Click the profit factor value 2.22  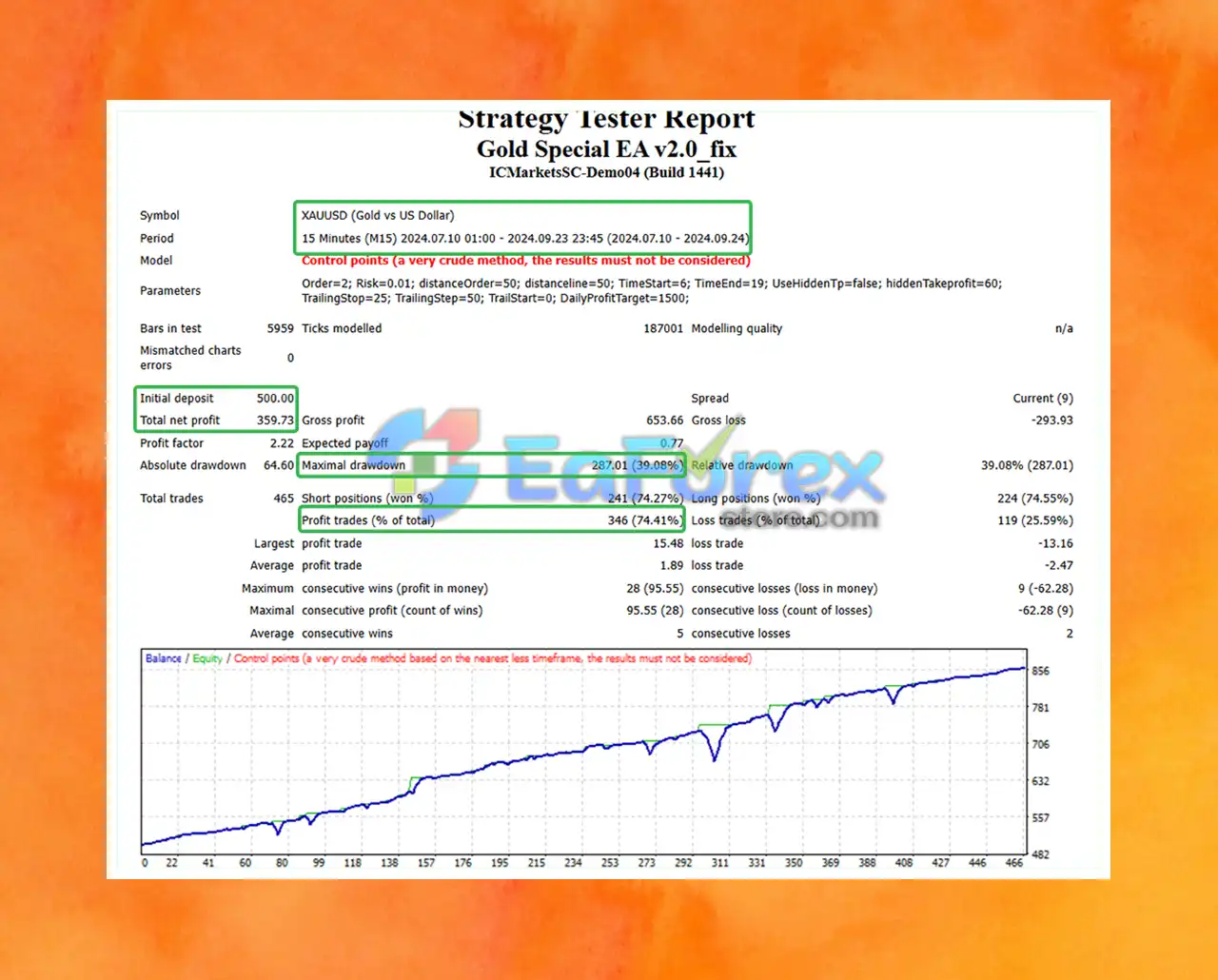point(282,442)
